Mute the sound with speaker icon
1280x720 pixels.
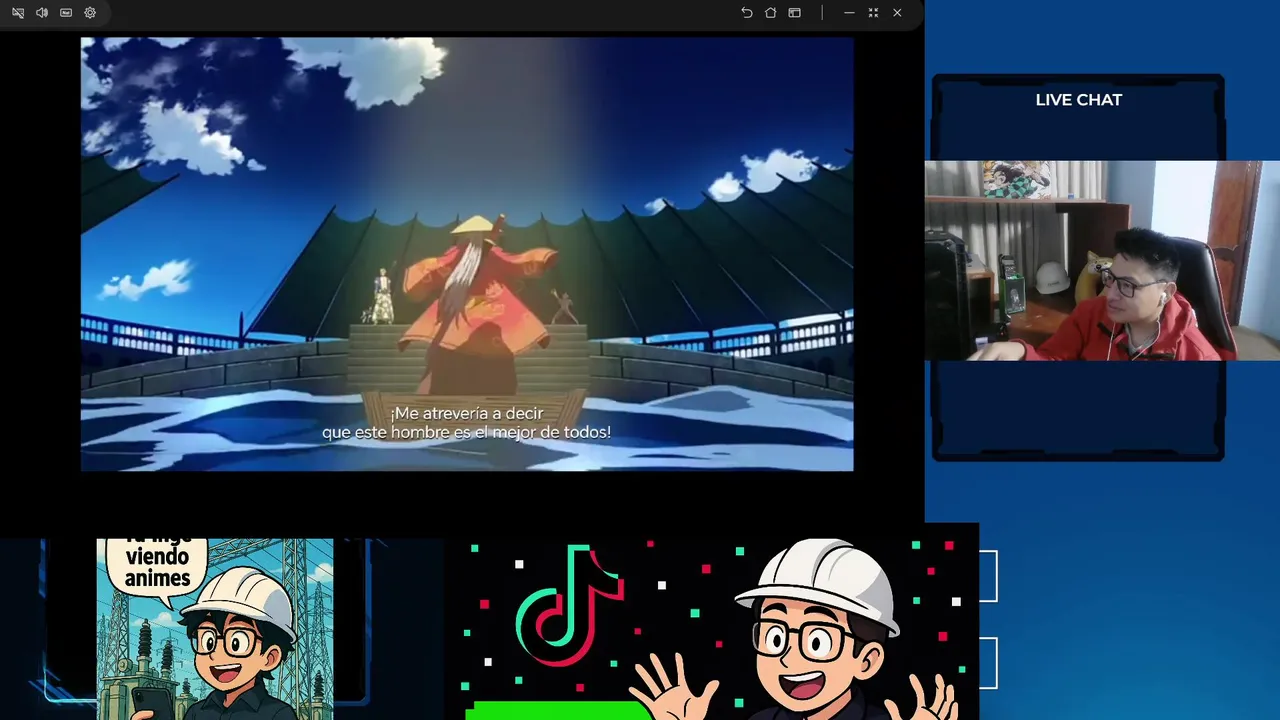42,13
